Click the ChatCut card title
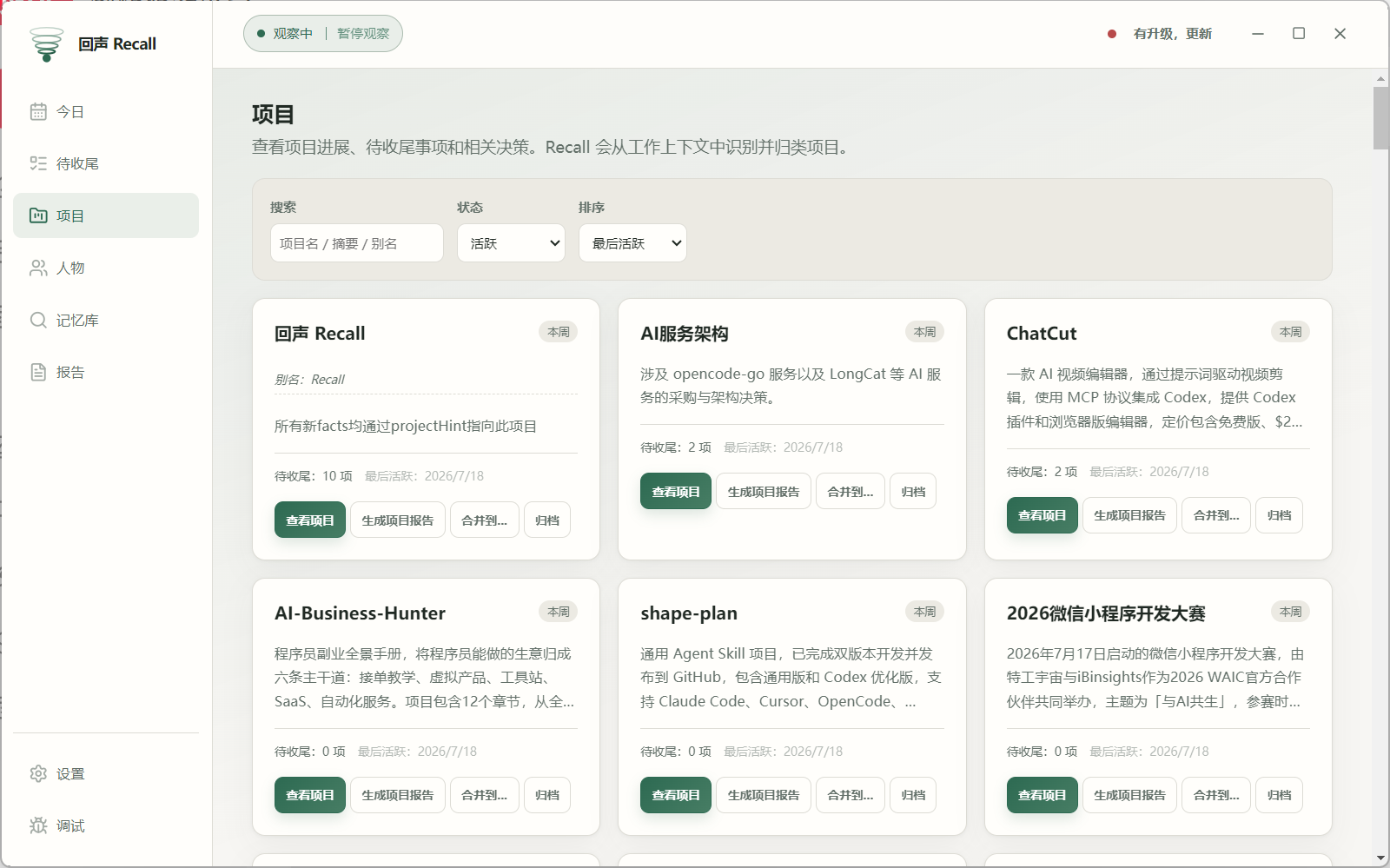 [x=1042, y=334]
